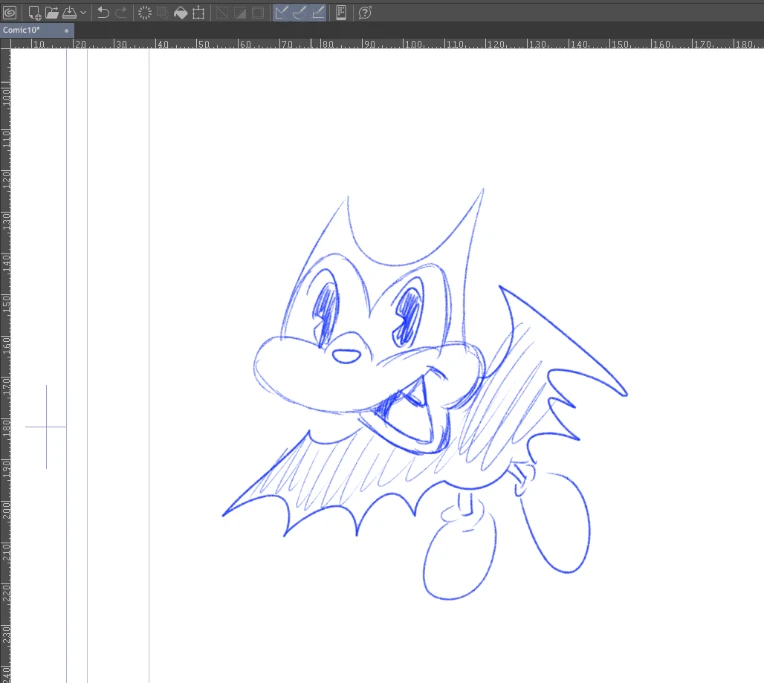Click the Save icon in the toolbar
The width and height of the screenshot is (764, 683).
pyautogui.click(x=69, y=13)
